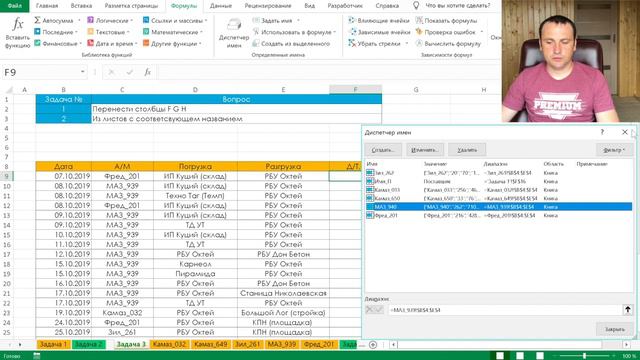Select the Камаз_032 sheet tab

tap(169, 344)
